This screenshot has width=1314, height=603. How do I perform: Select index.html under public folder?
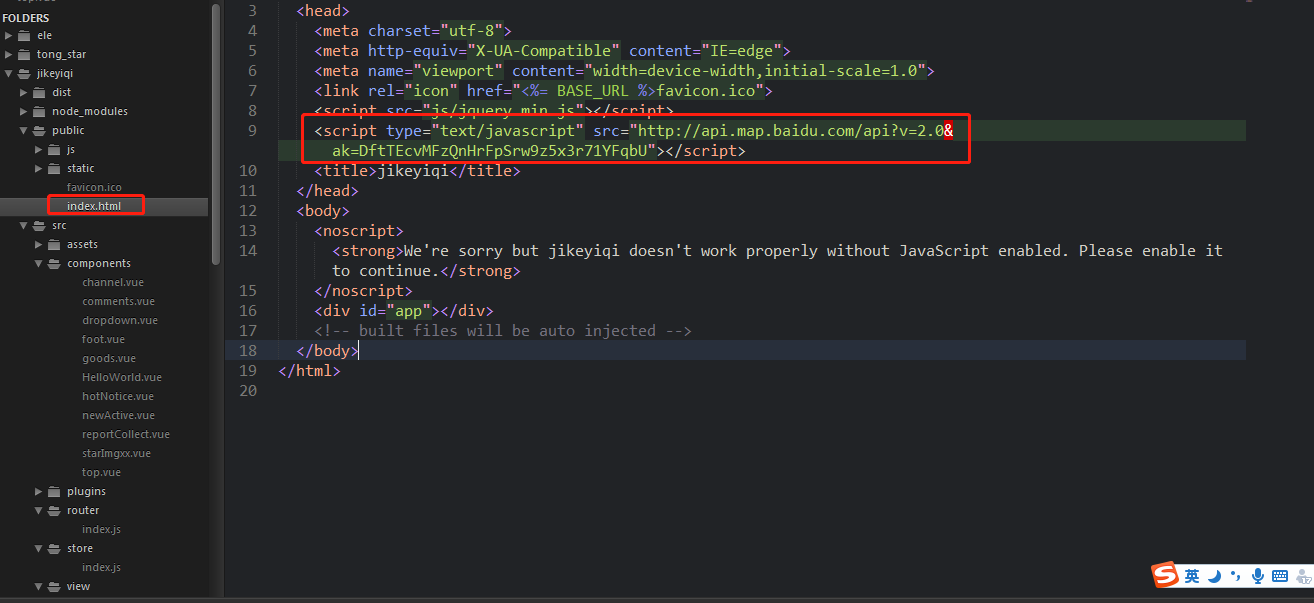94,206
